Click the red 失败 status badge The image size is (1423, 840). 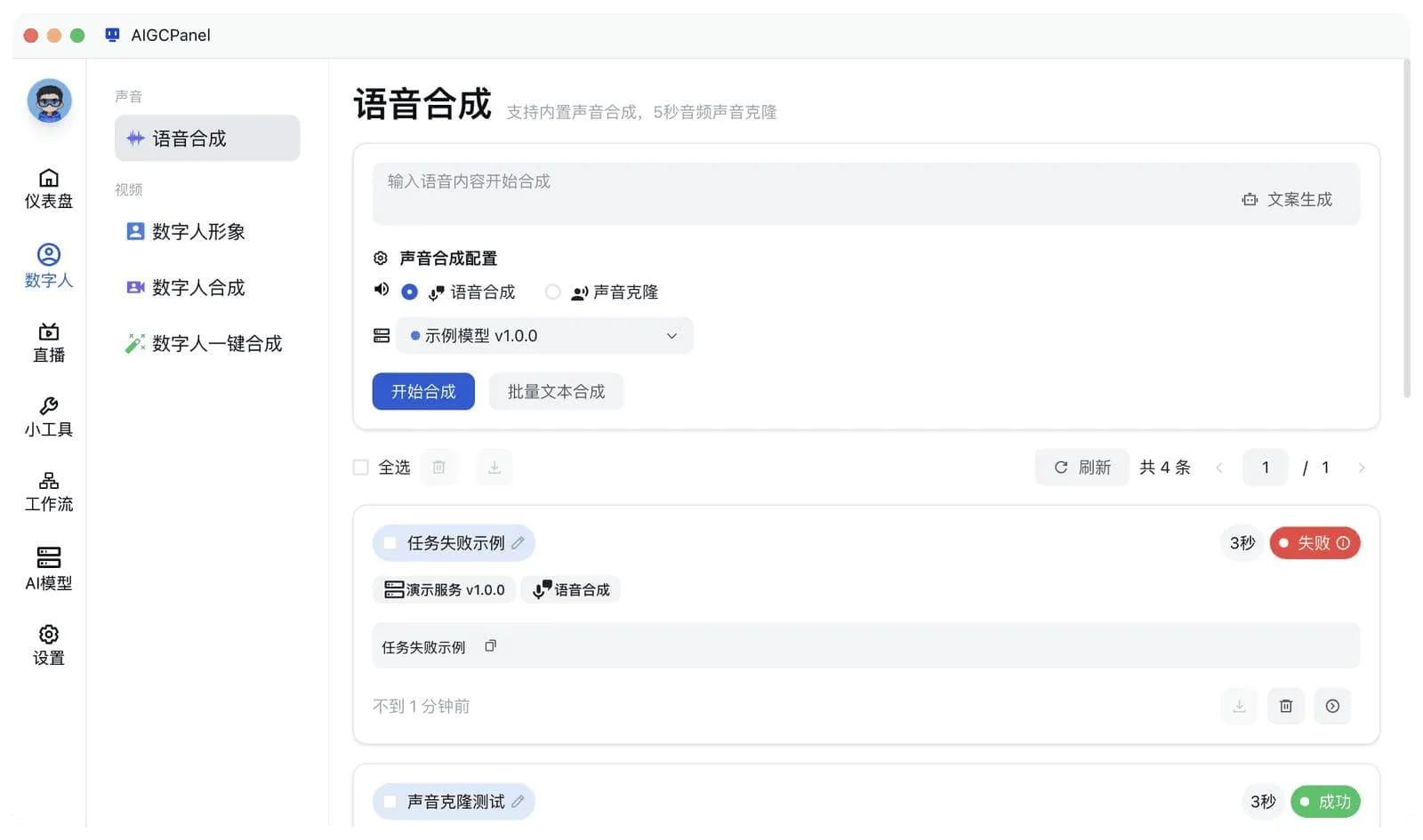[1314, 542]
